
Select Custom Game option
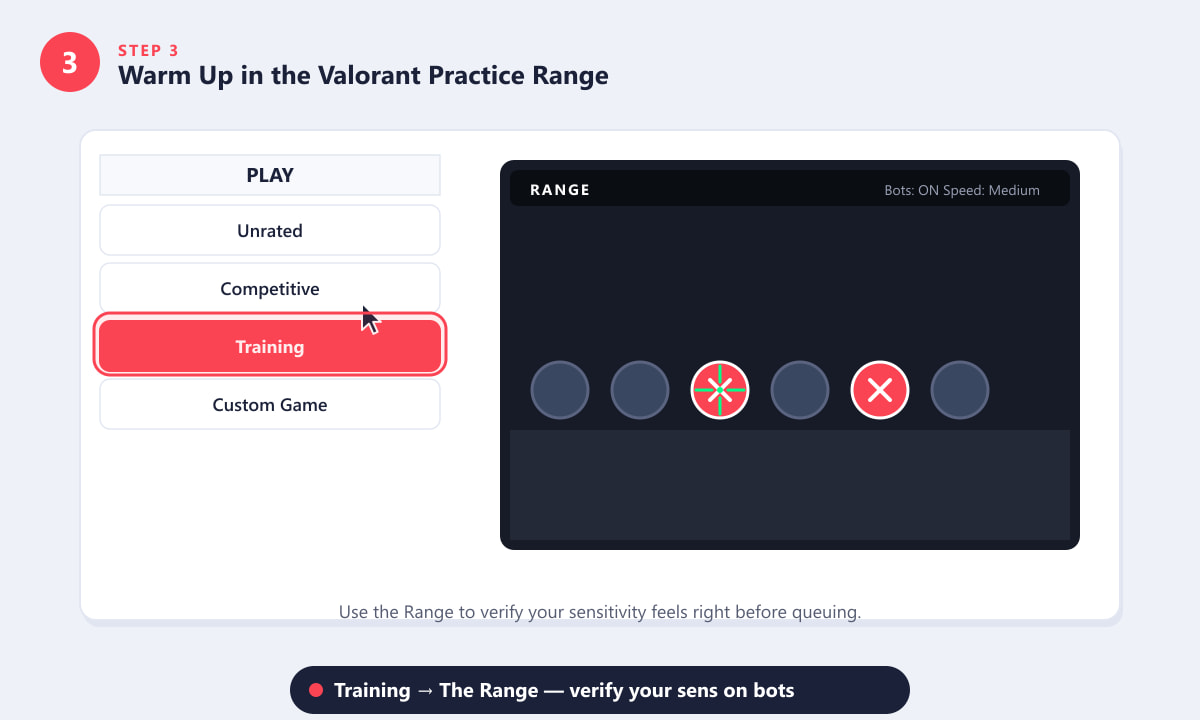click(x=270, y=404)
